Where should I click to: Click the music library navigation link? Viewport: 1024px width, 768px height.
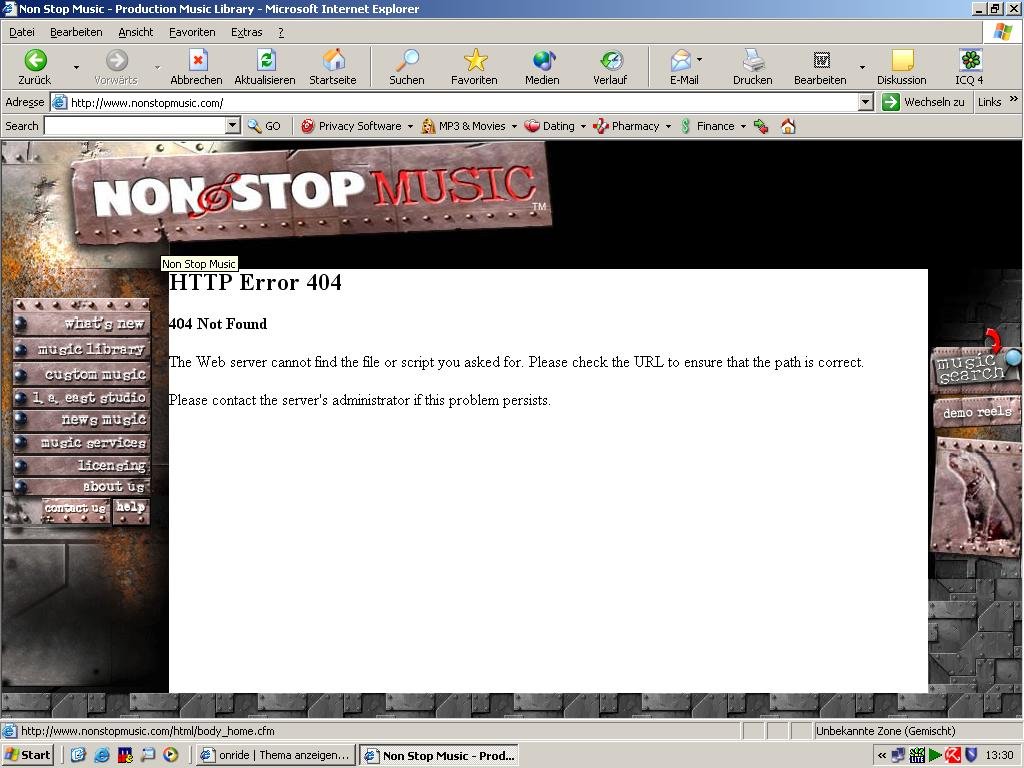point(90,349)
